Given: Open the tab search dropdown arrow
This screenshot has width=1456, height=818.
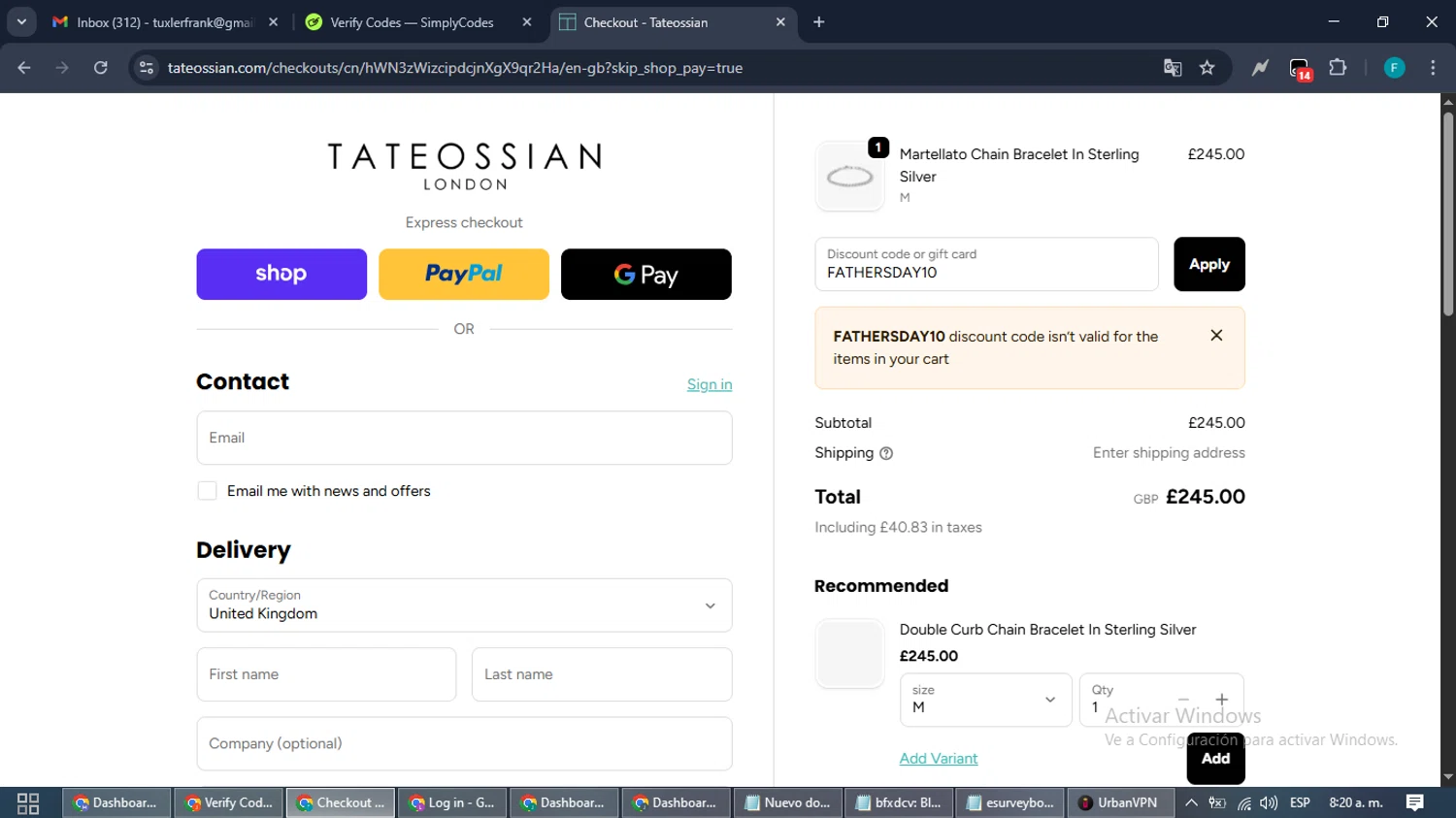Looking at the screenshot, I should (x=21, y=21).
